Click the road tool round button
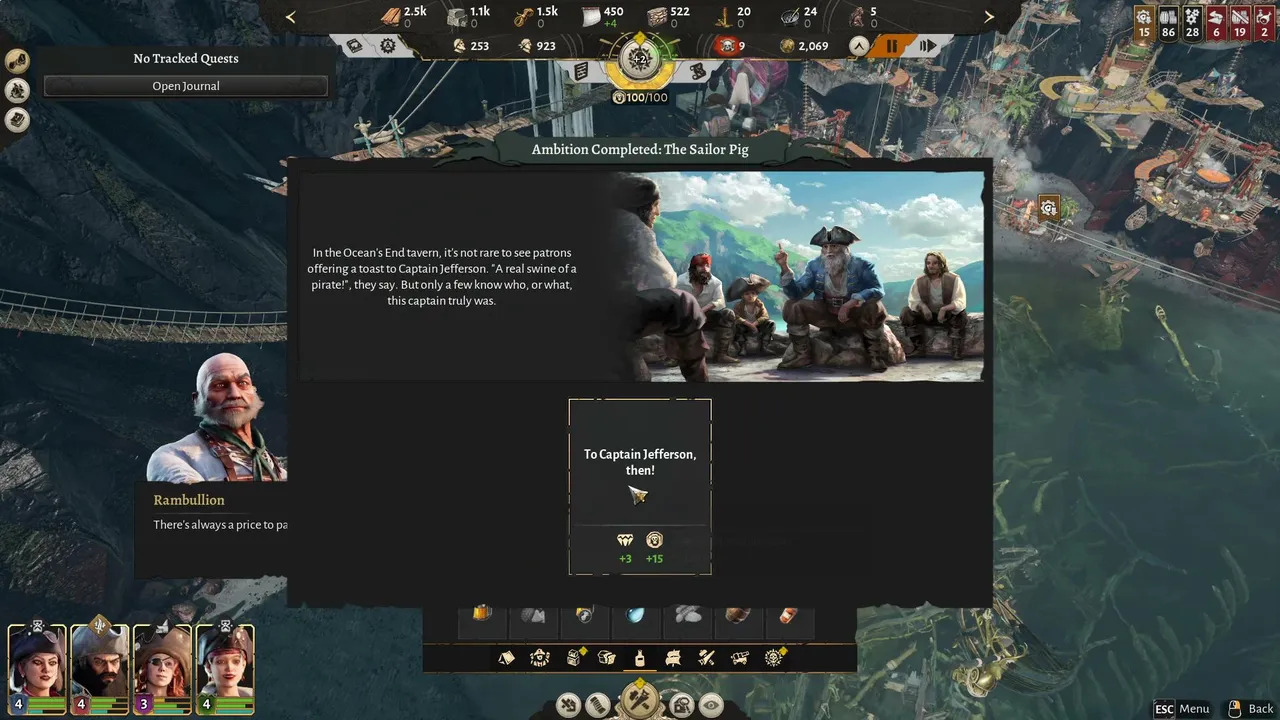This screenshot has height=720, width=1280. pyautogui.click(x=598, y=704)
